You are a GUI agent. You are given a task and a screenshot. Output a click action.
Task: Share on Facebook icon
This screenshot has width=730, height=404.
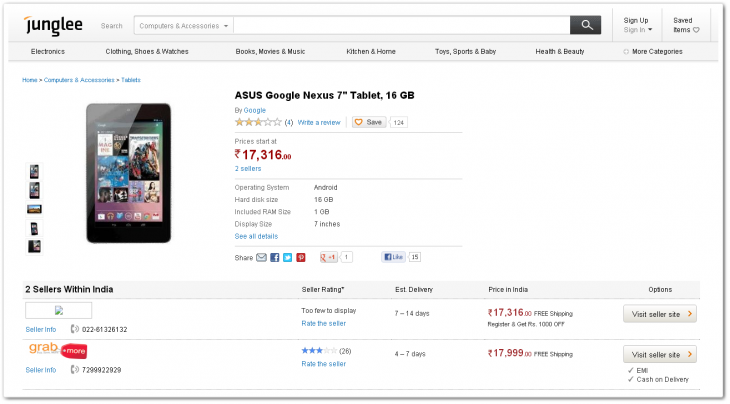click(x=275, y=257)
